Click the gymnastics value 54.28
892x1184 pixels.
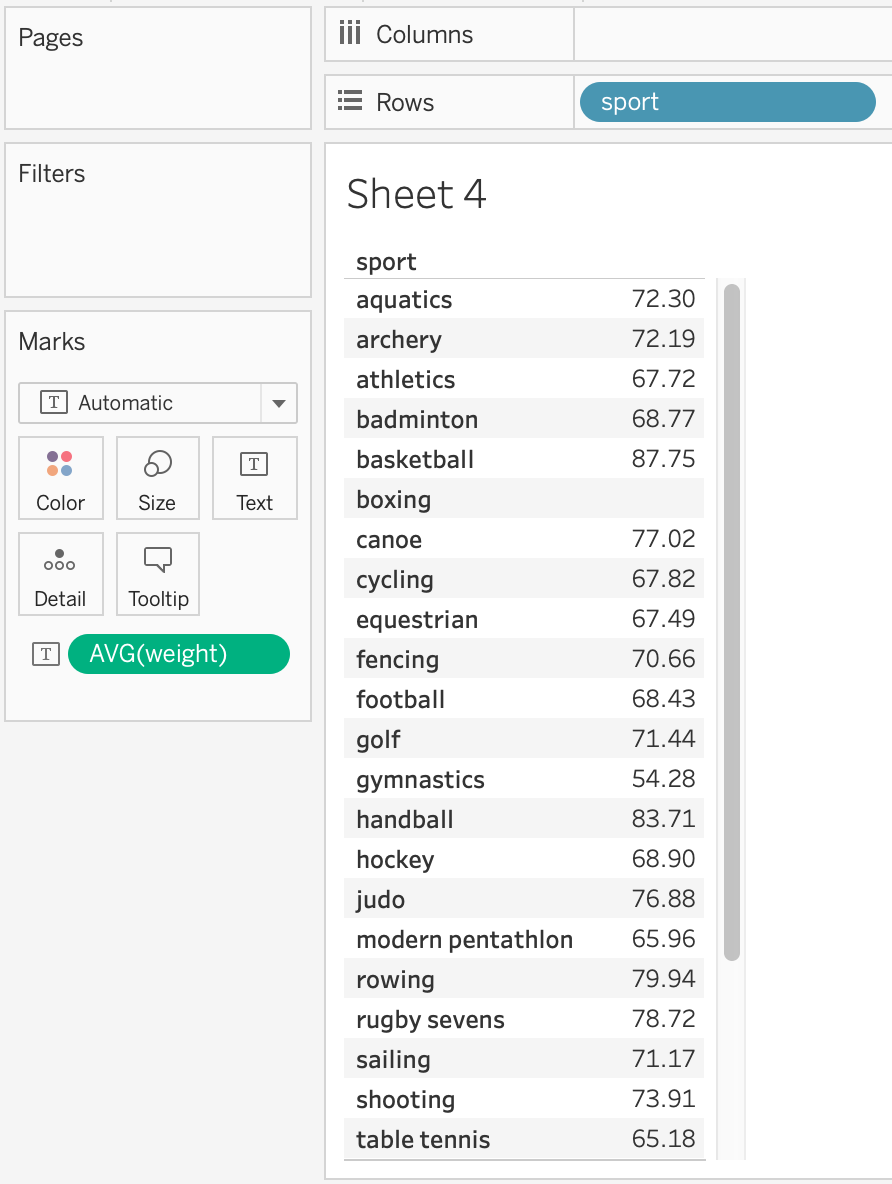(x=663, y=780)
